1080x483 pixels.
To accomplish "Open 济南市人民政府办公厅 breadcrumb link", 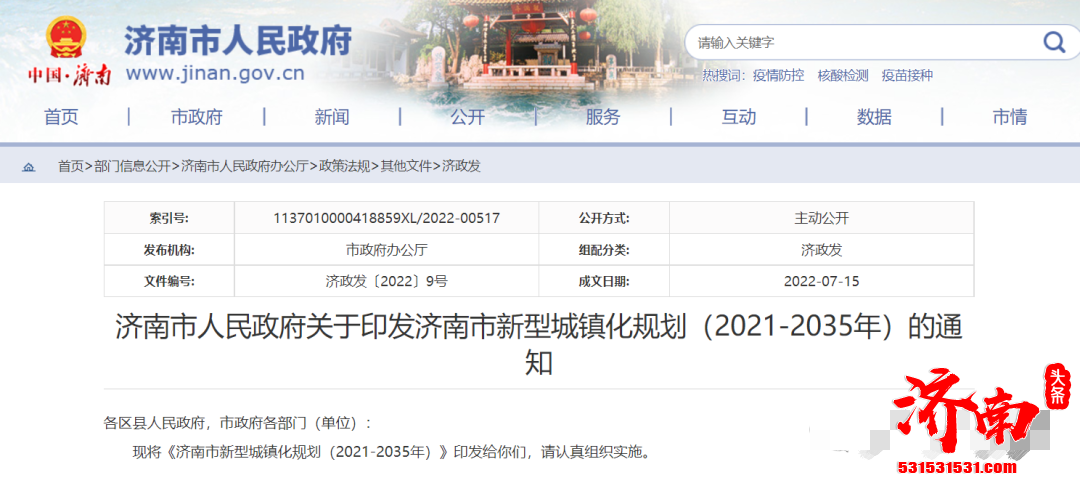I will point(244,167).
